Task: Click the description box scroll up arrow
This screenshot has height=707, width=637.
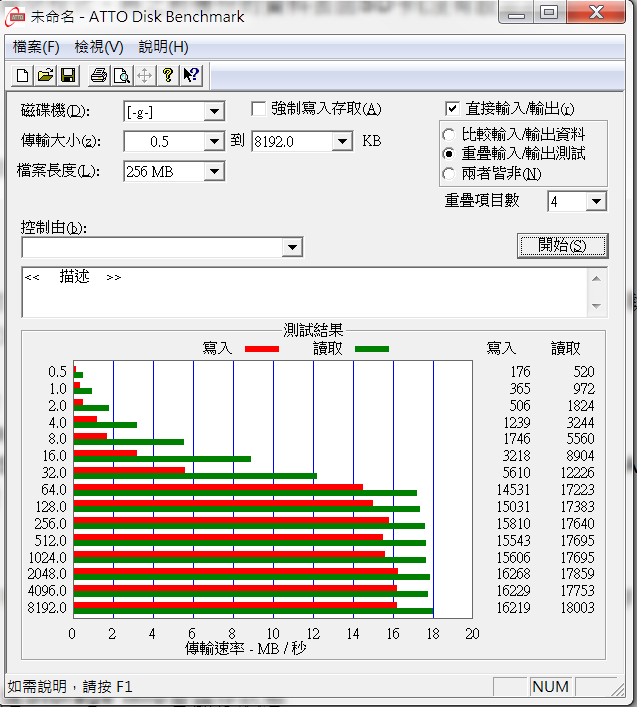Action: click(596, 279)
